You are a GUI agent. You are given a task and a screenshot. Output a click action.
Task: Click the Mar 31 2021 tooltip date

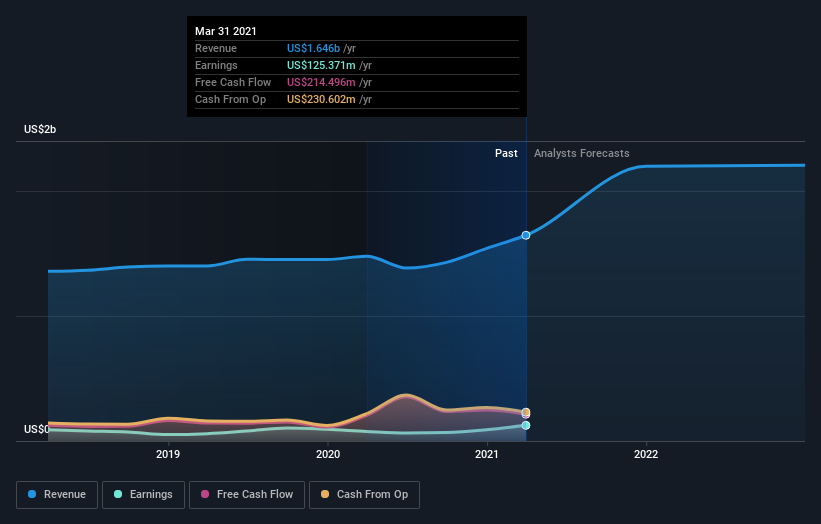(226, 31)
